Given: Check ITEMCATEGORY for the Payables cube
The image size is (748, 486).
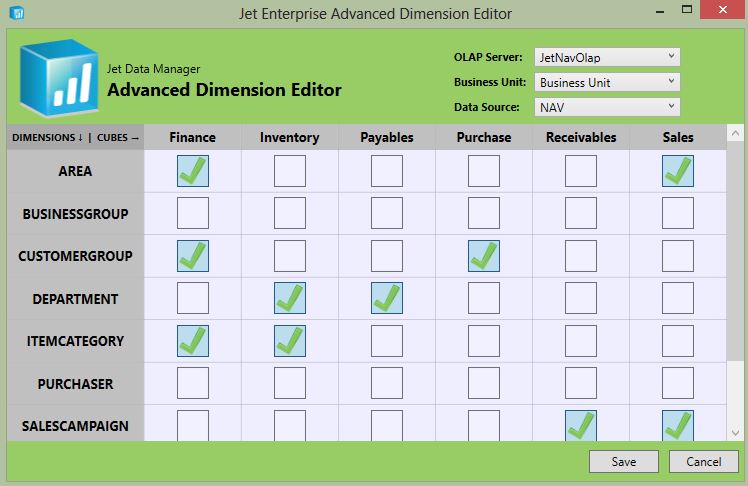Looking at the screenshot, I should point(387,341).
